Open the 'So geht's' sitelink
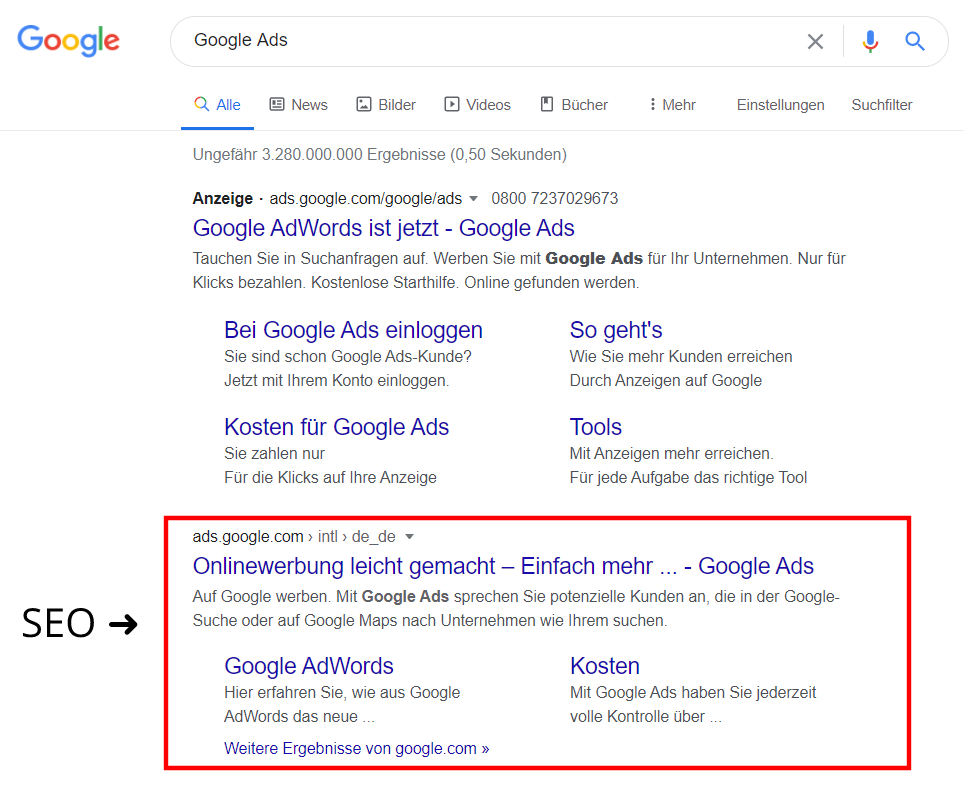The width and height of the screenshot is (964, 789). click(616, 330)
